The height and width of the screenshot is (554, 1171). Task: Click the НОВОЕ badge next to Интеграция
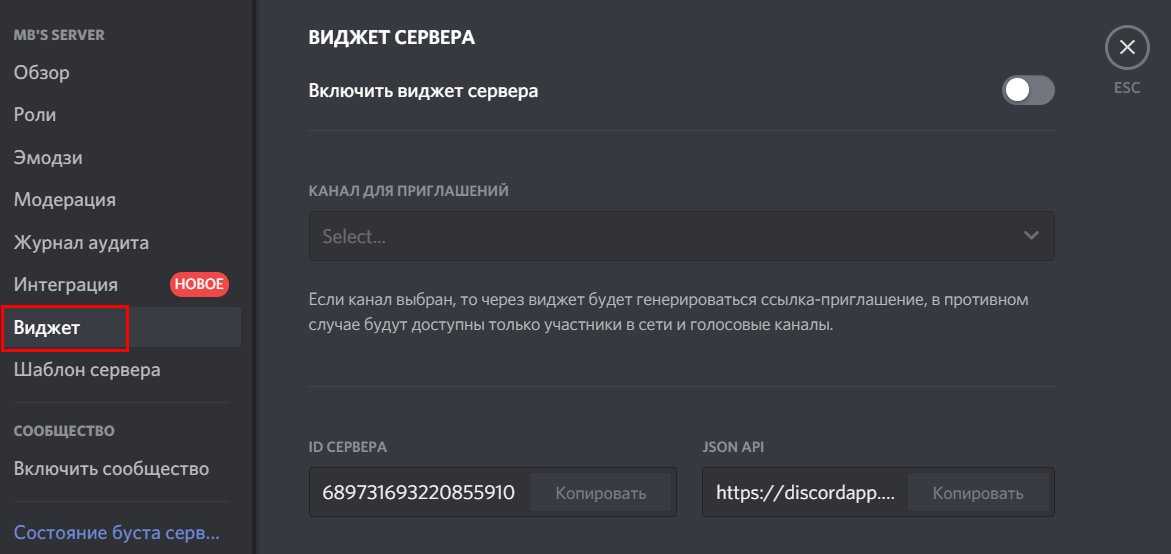point(199,284)
